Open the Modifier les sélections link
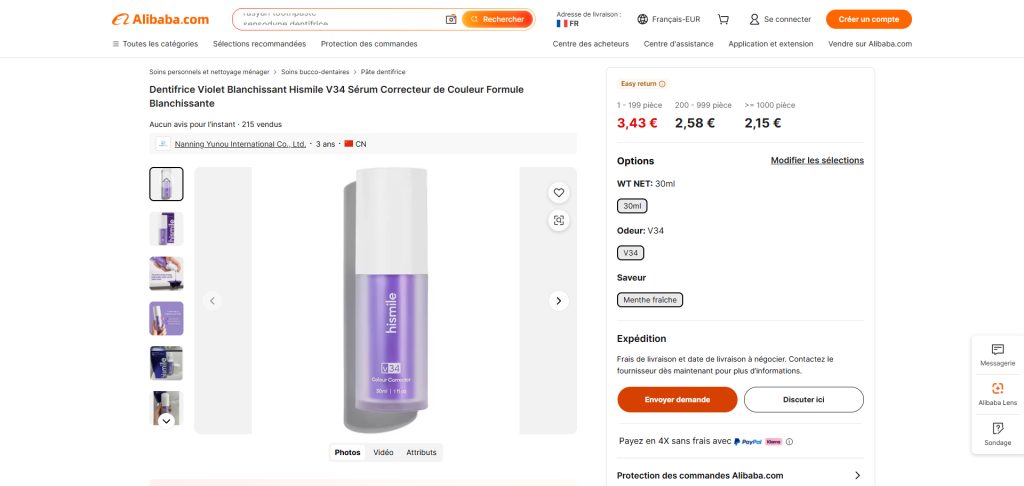The image size is (1024, 486). click(817, 160)
